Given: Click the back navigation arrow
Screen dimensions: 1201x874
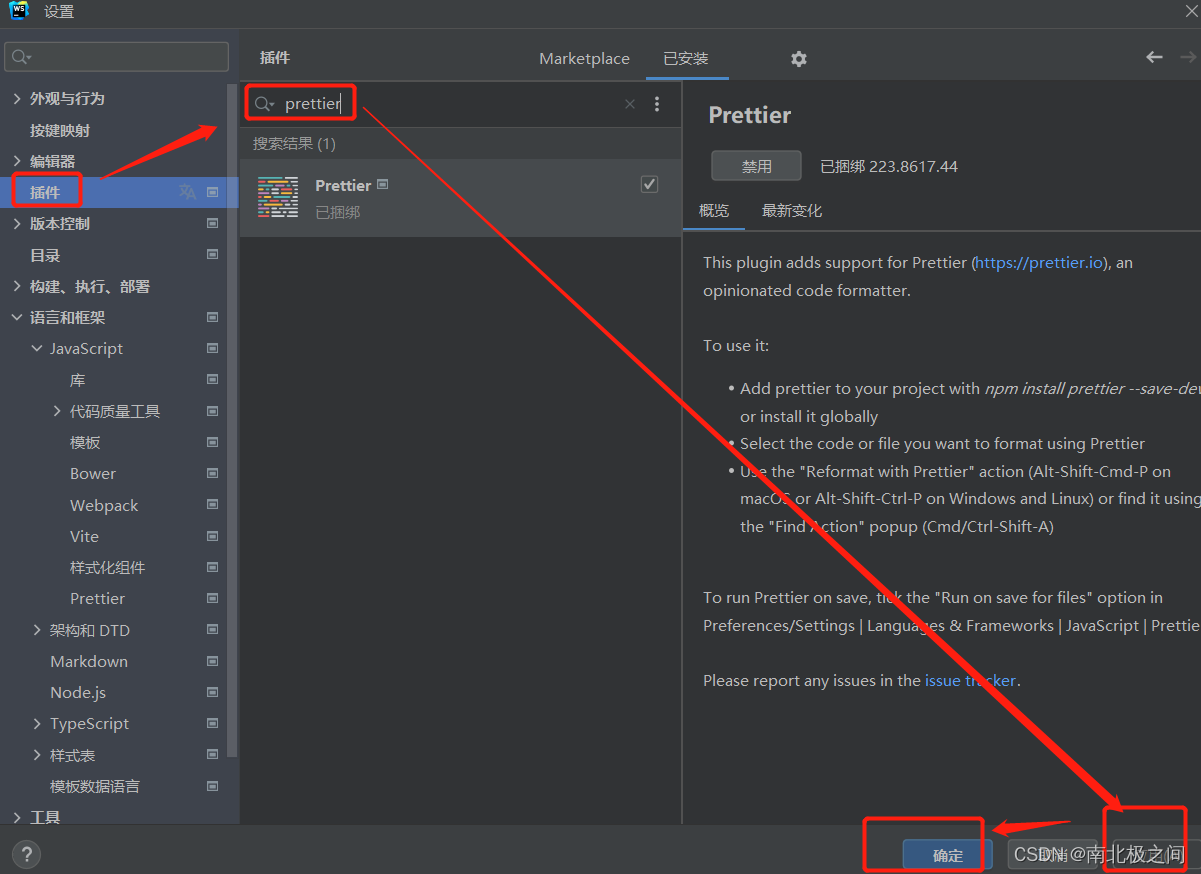Looking at the screenshot, I should pos(1154,57).
